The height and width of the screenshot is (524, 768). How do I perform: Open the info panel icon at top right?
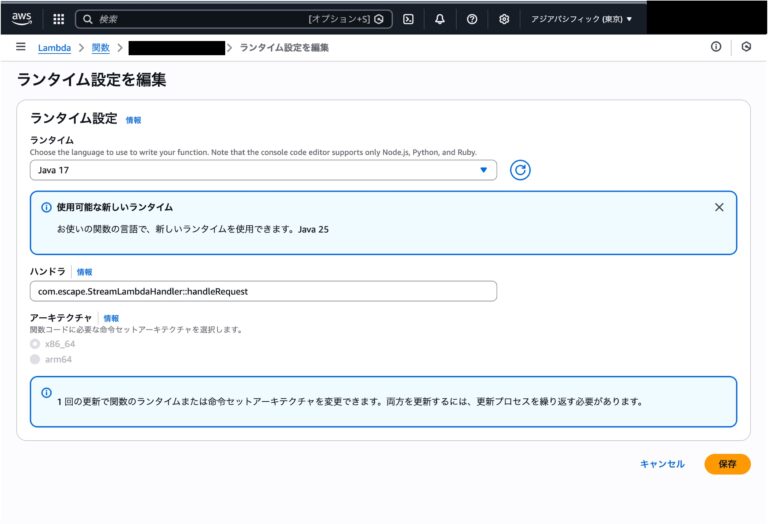pos(716,47)
